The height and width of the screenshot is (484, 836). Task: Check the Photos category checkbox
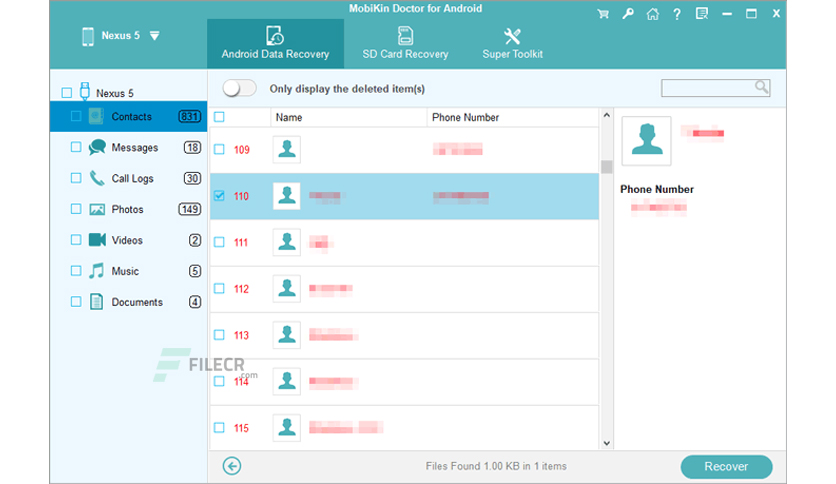[x=76, y=209]
